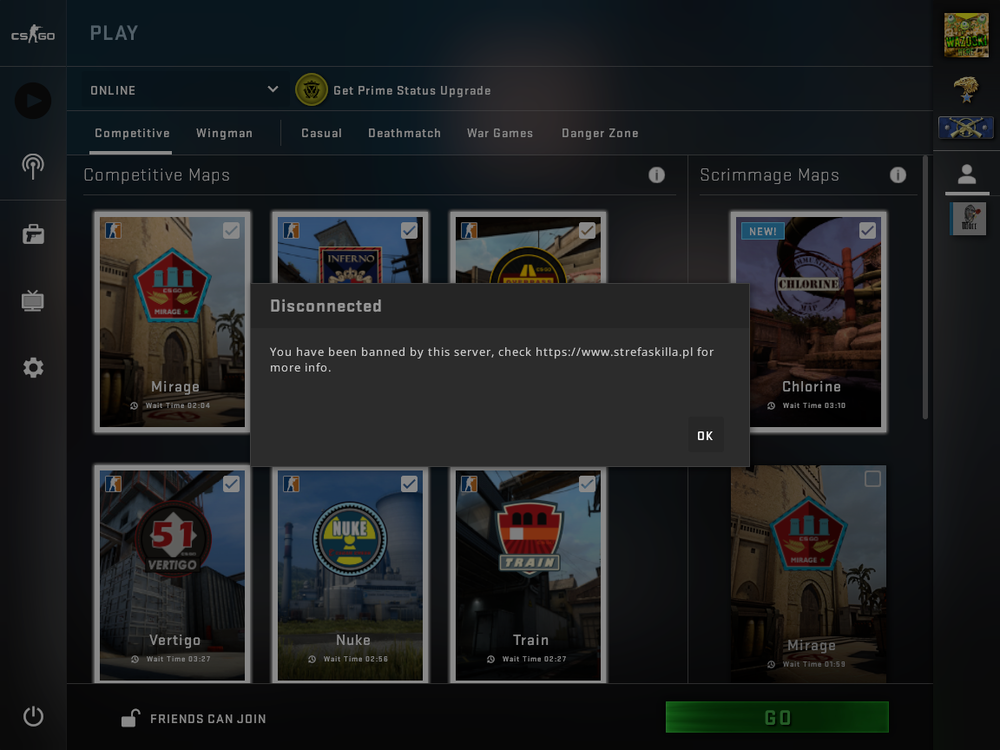Viewport: 1000px width, 750px height.
Task: Click the Prime Status badge icon
Action: tap(311, 90)
